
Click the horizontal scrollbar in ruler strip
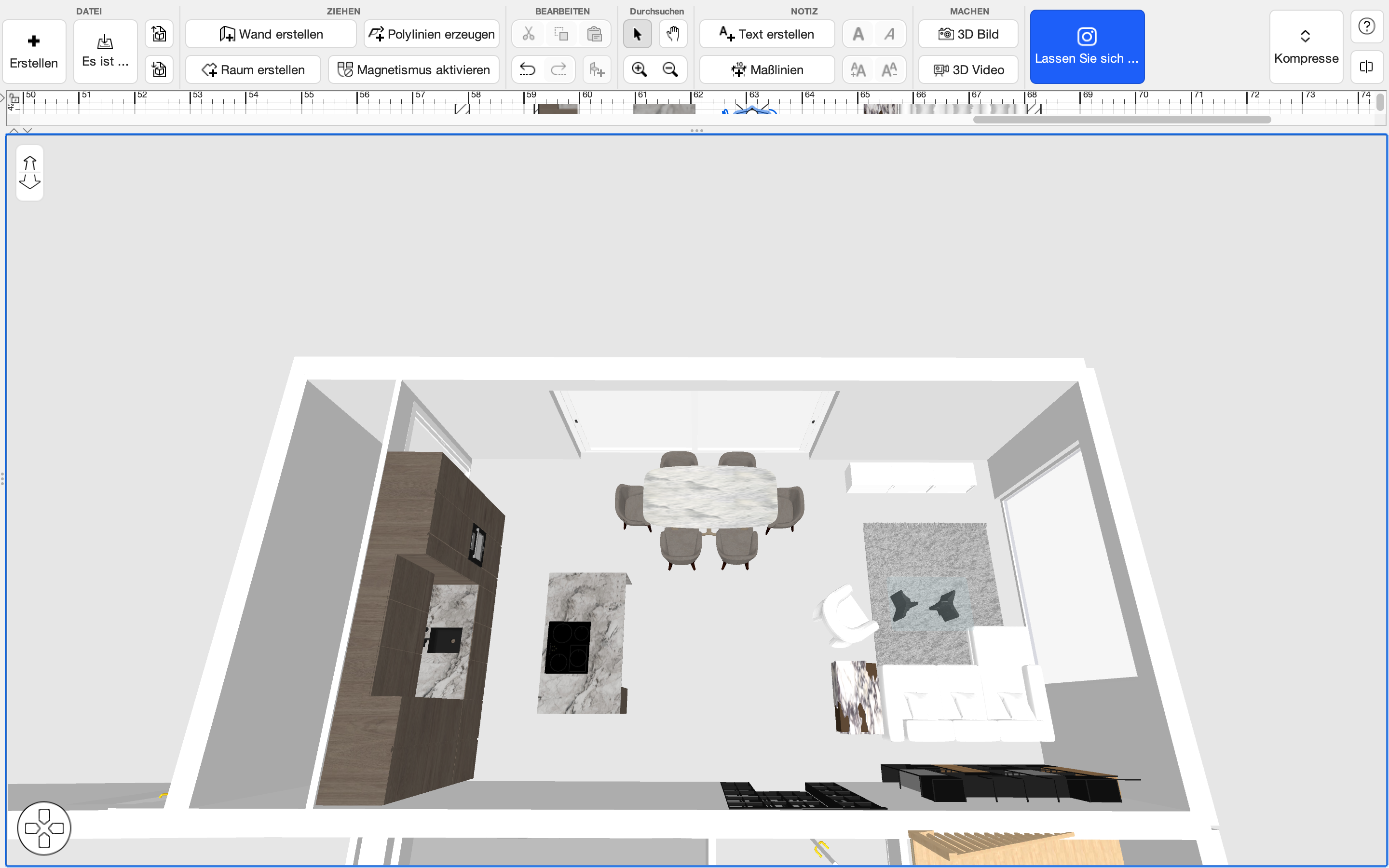1121,120
